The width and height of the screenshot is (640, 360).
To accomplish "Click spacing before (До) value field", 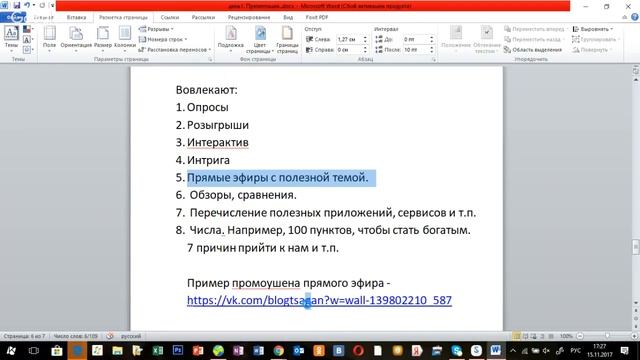I will coord(416,39).
